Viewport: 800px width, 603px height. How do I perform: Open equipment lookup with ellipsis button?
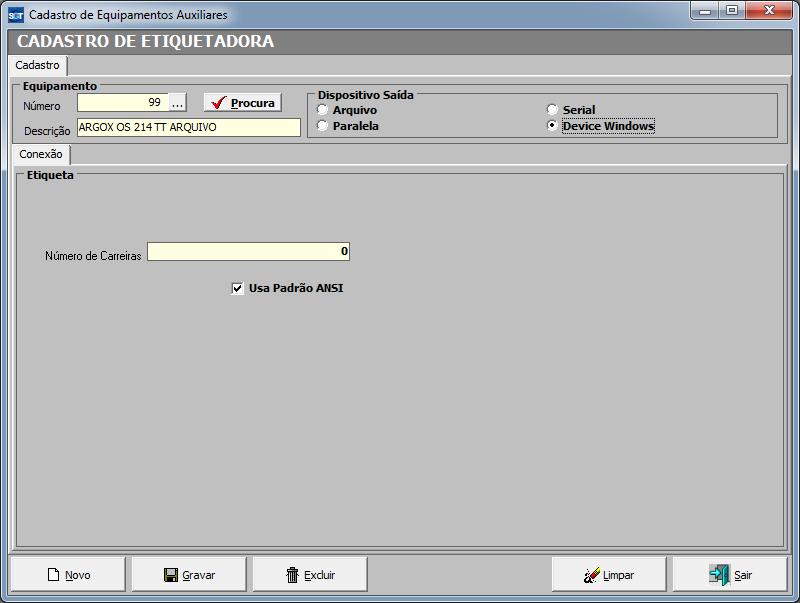[x=178, y=102]
